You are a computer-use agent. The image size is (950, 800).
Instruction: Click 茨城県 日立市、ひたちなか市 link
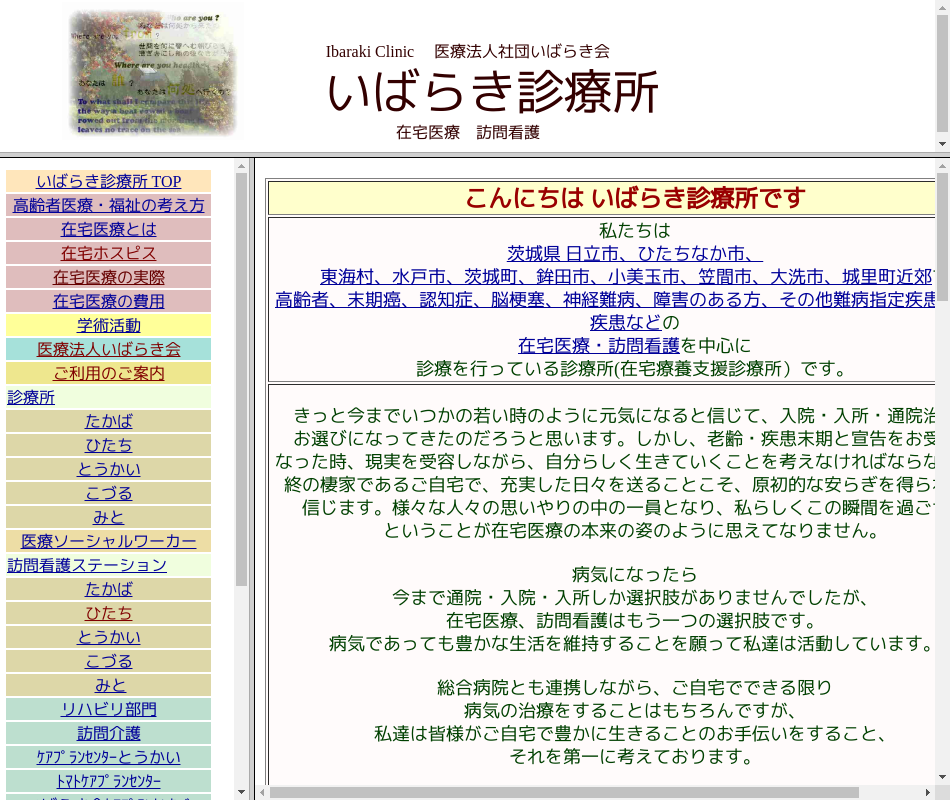click(x=634, y=253)
